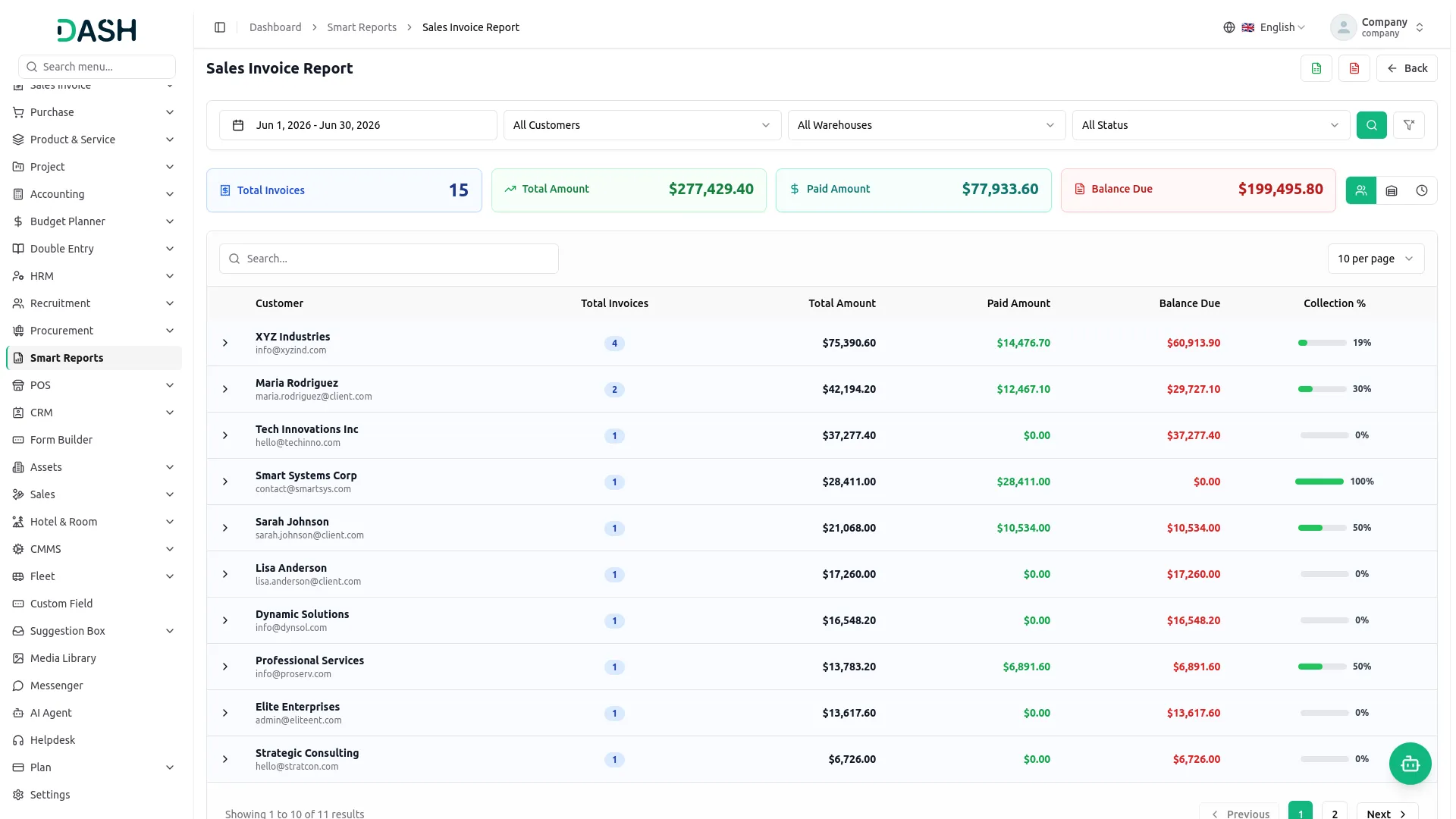Click Sarah Johnson 50% collection bar
Image resolution: width=1456 pixels, height=819 pixels.
click(x=1323, y=528)
